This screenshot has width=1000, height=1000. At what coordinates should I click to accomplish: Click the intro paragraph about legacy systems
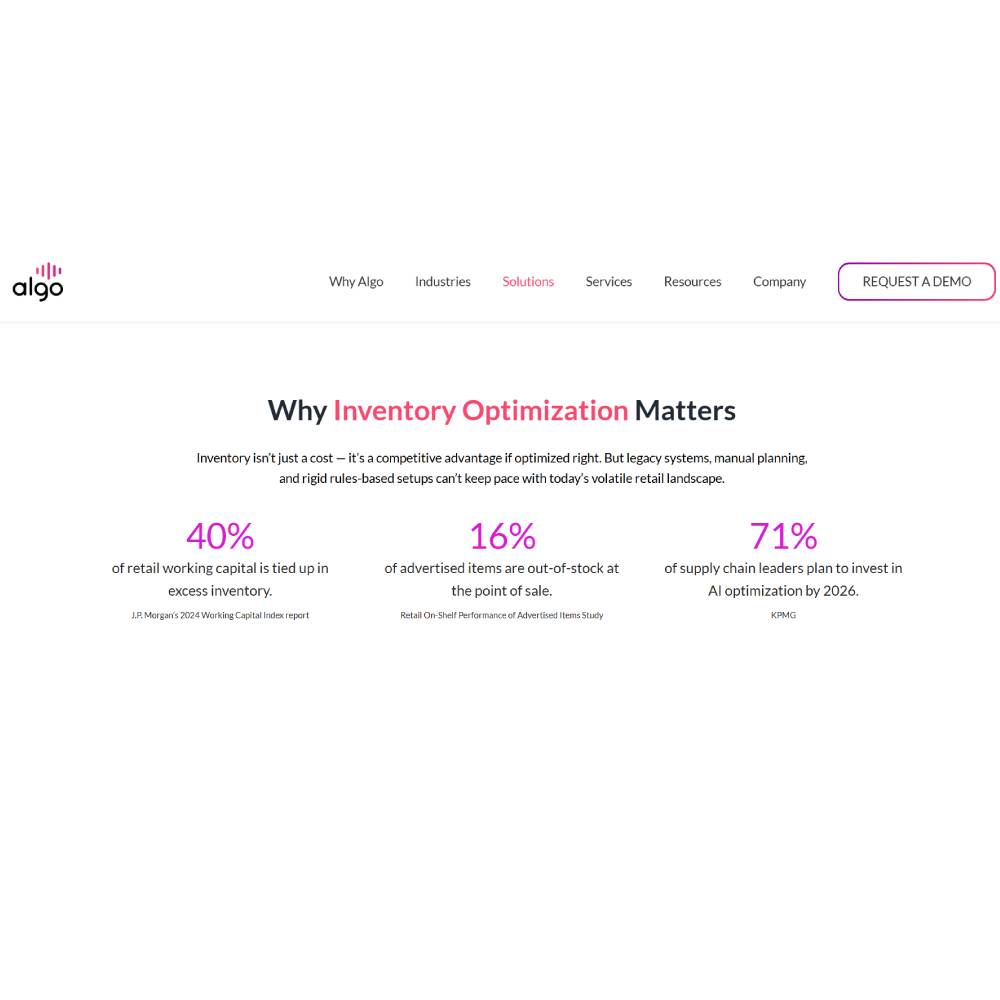(x=502, y=467)
